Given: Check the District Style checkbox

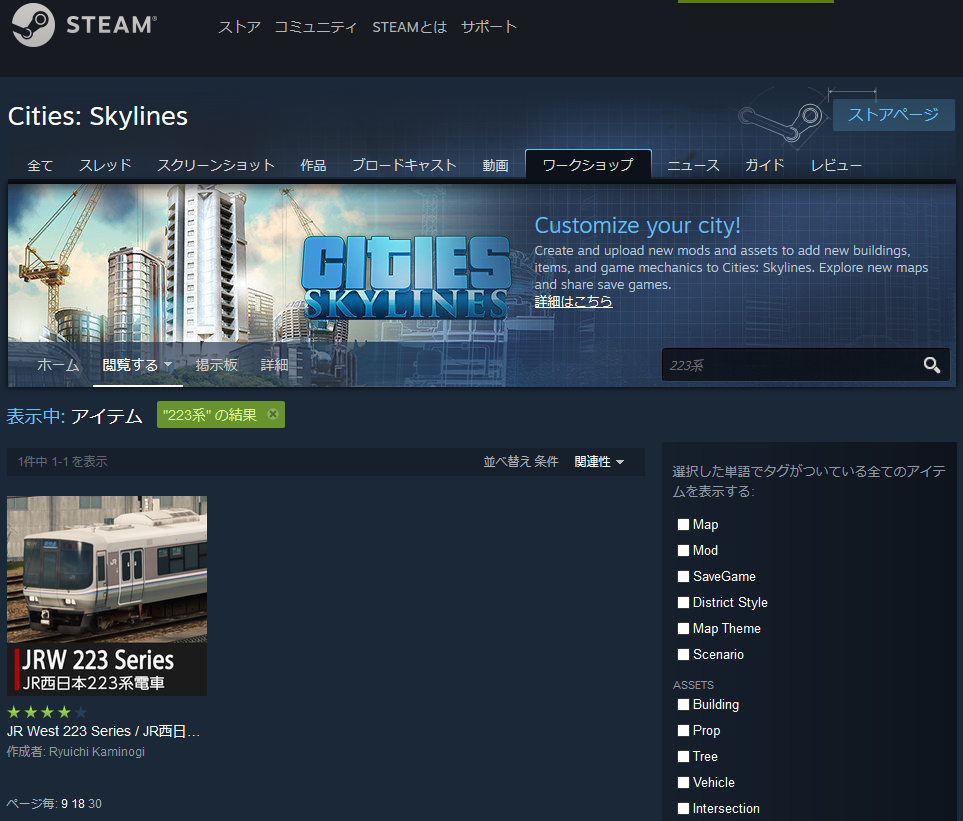Looking at the screenshot, I should (x=683, y=602).
